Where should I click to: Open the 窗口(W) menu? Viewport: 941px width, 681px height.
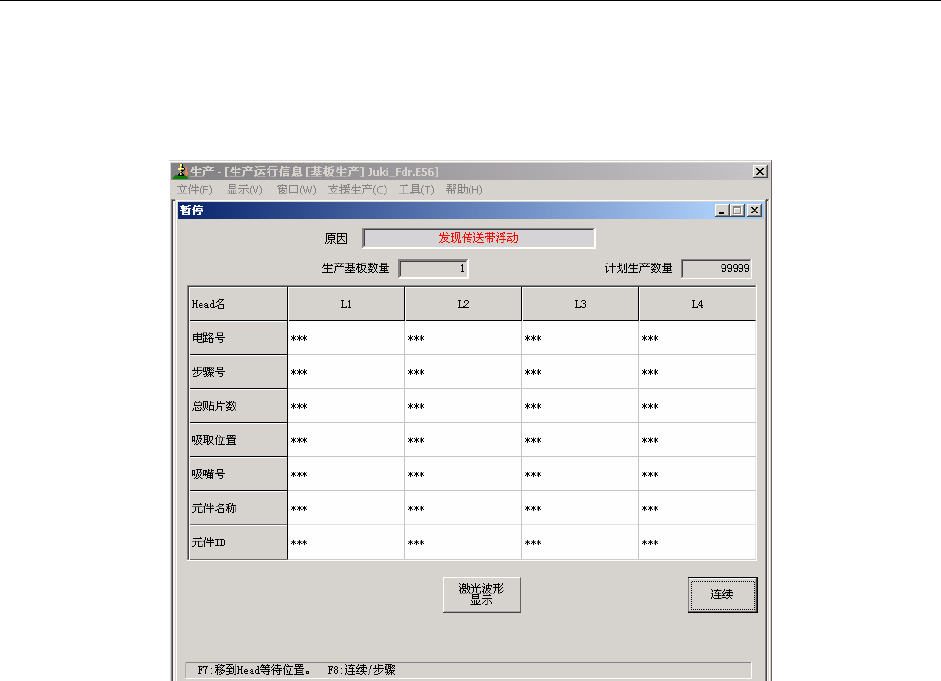coord(296,190)
